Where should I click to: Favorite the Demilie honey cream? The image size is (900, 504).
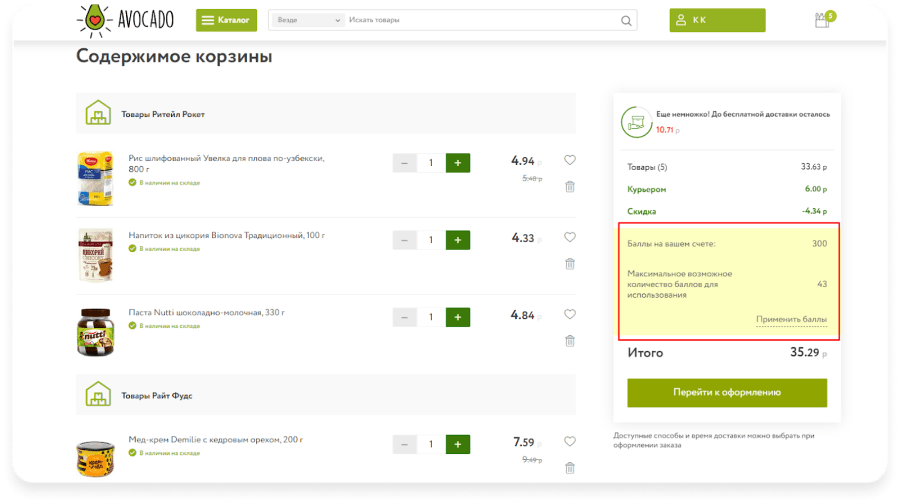click(x=569, y=441)
